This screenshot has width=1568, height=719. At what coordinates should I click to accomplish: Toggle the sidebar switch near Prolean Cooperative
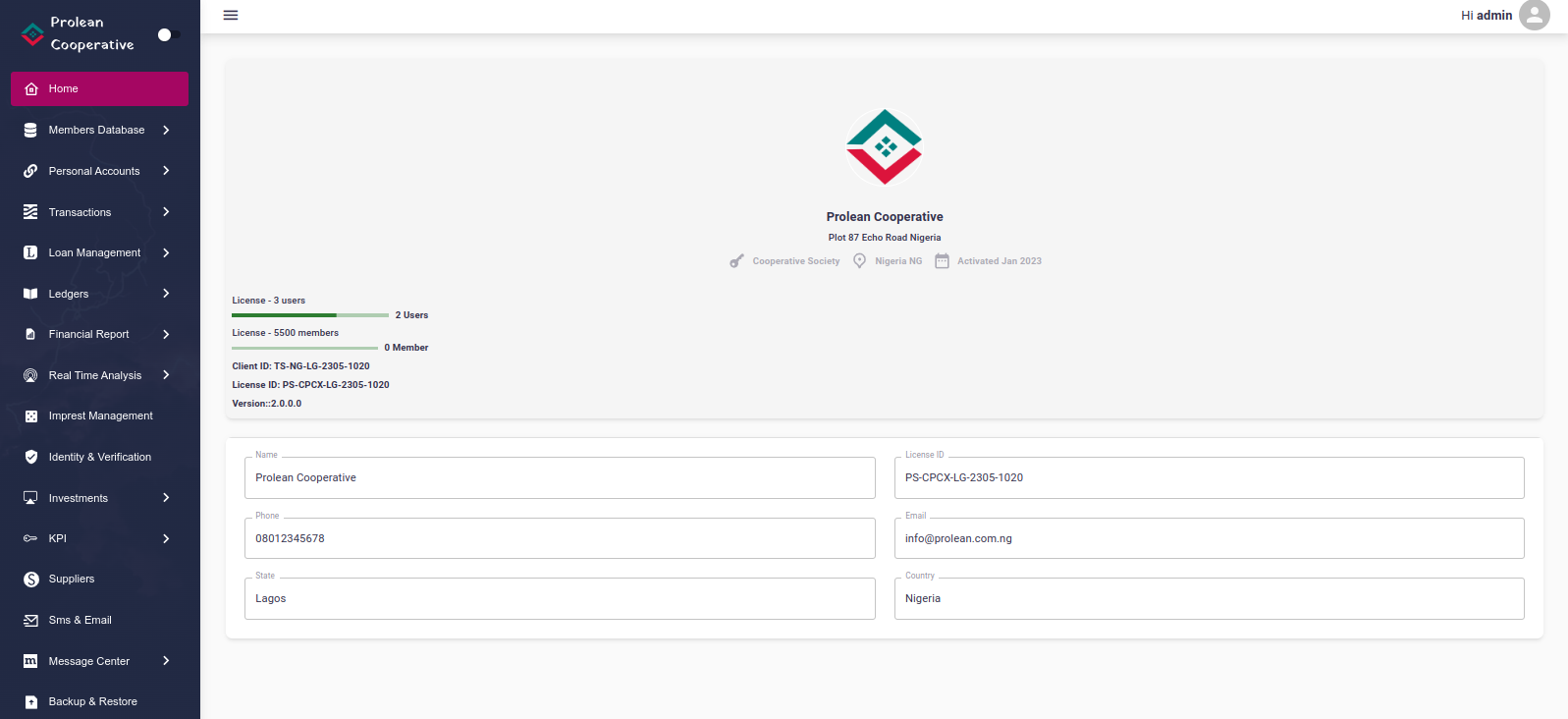[x=168, y=34]
